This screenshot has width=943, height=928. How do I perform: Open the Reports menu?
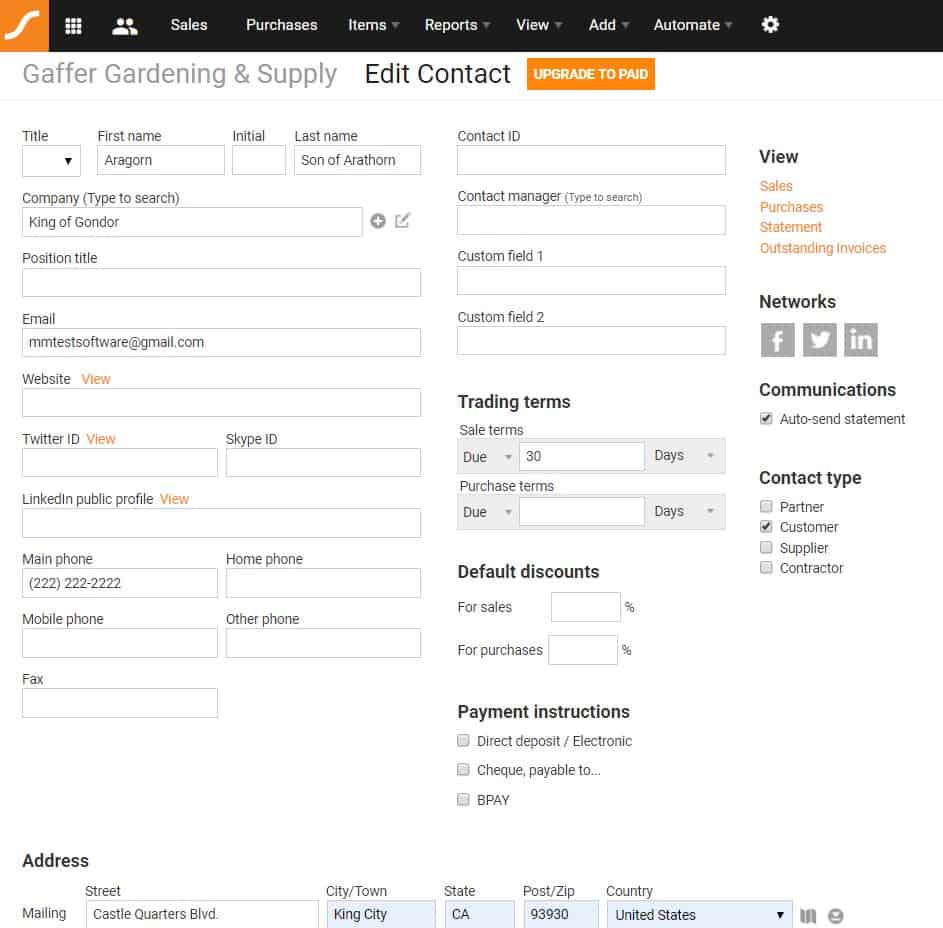pyautogui.click(x=457, y=25)
